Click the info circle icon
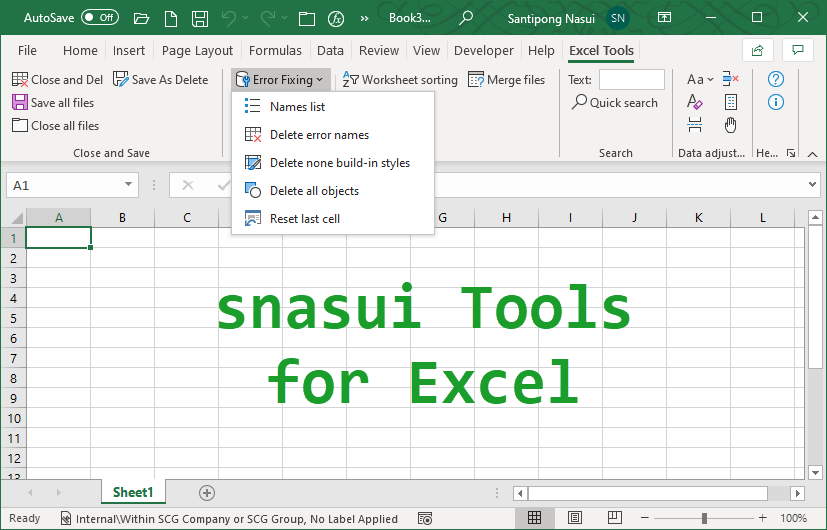 pyautogui.click(x=775, y=102)
